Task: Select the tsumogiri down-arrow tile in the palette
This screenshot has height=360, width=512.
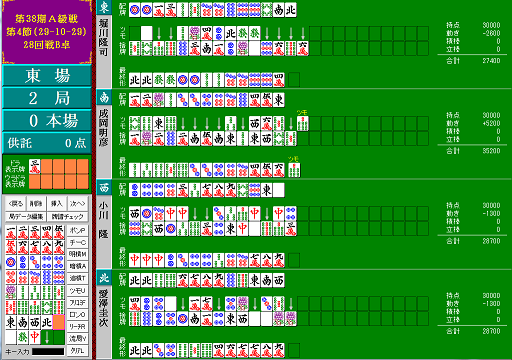Action: (47, 337)
